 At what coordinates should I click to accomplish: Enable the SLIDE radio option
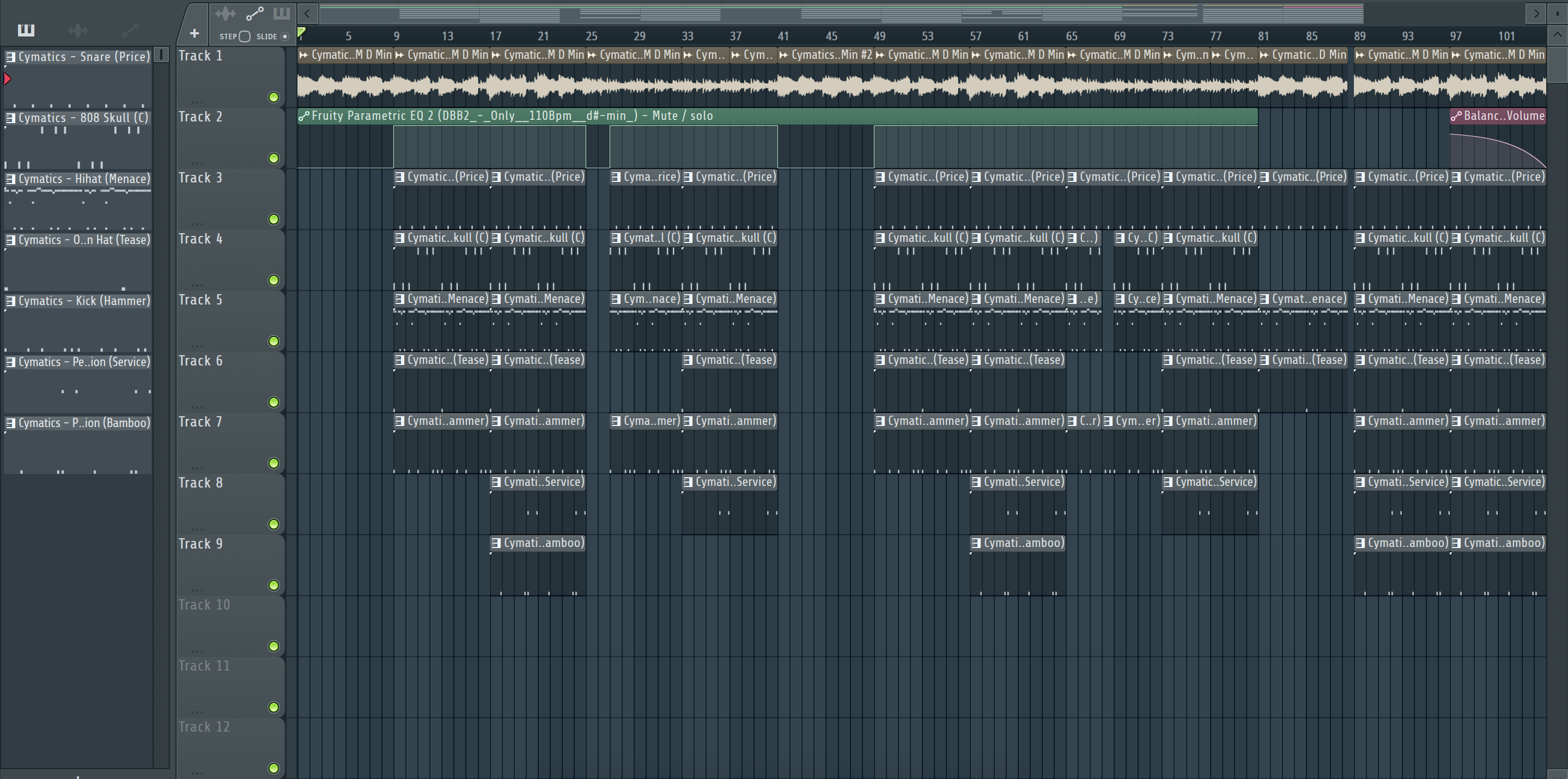pos(284,36)
